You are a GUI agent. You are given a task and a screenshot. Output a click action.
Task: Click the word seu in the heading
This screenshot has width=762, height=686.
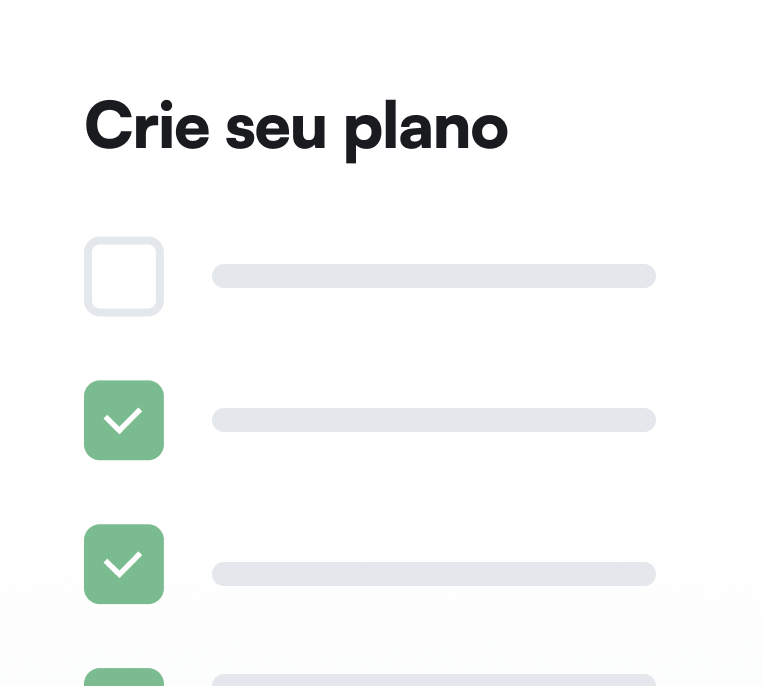click(276, 130)
